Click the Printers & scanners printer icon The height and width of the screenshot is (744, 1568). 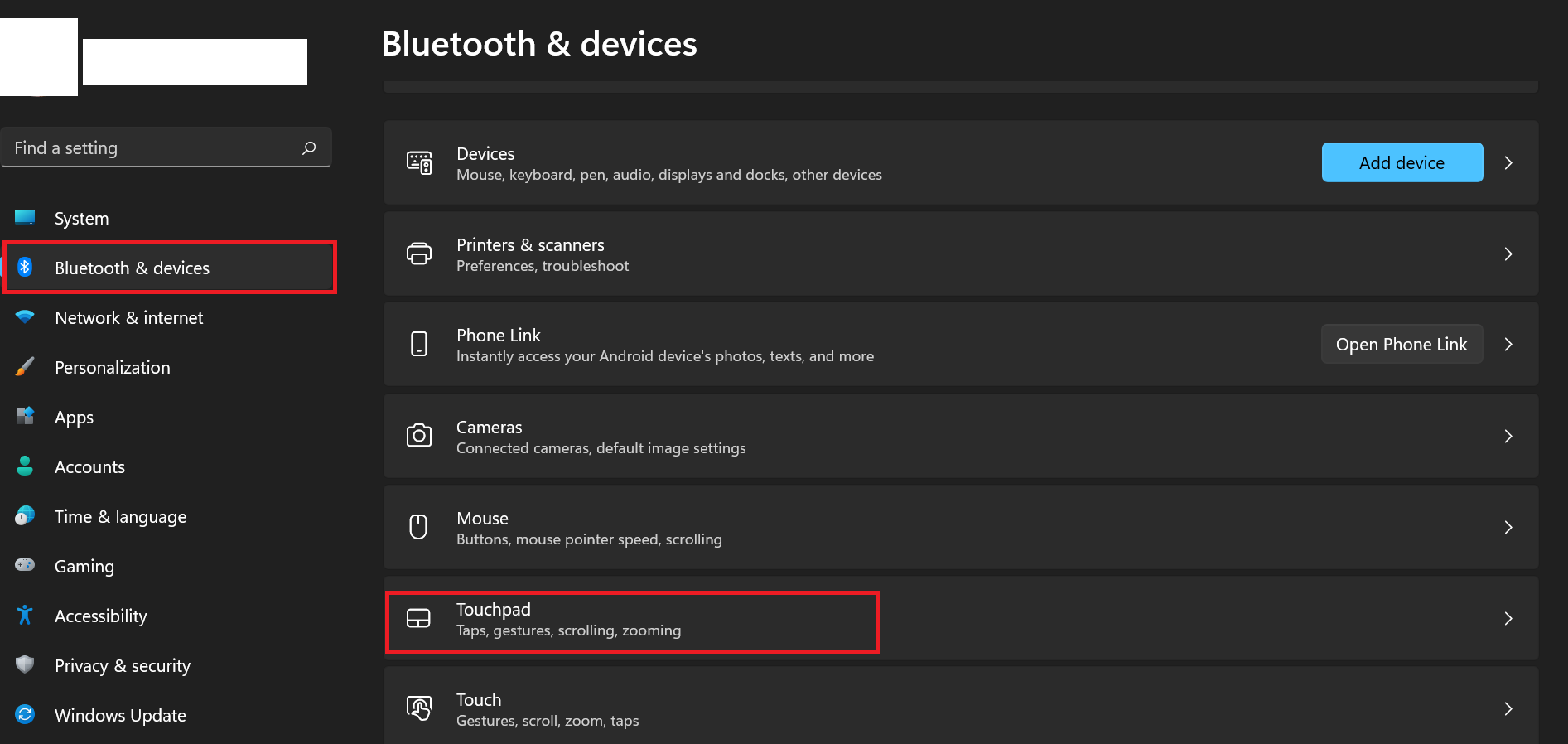pyautogui.click(x=419, y=254)
